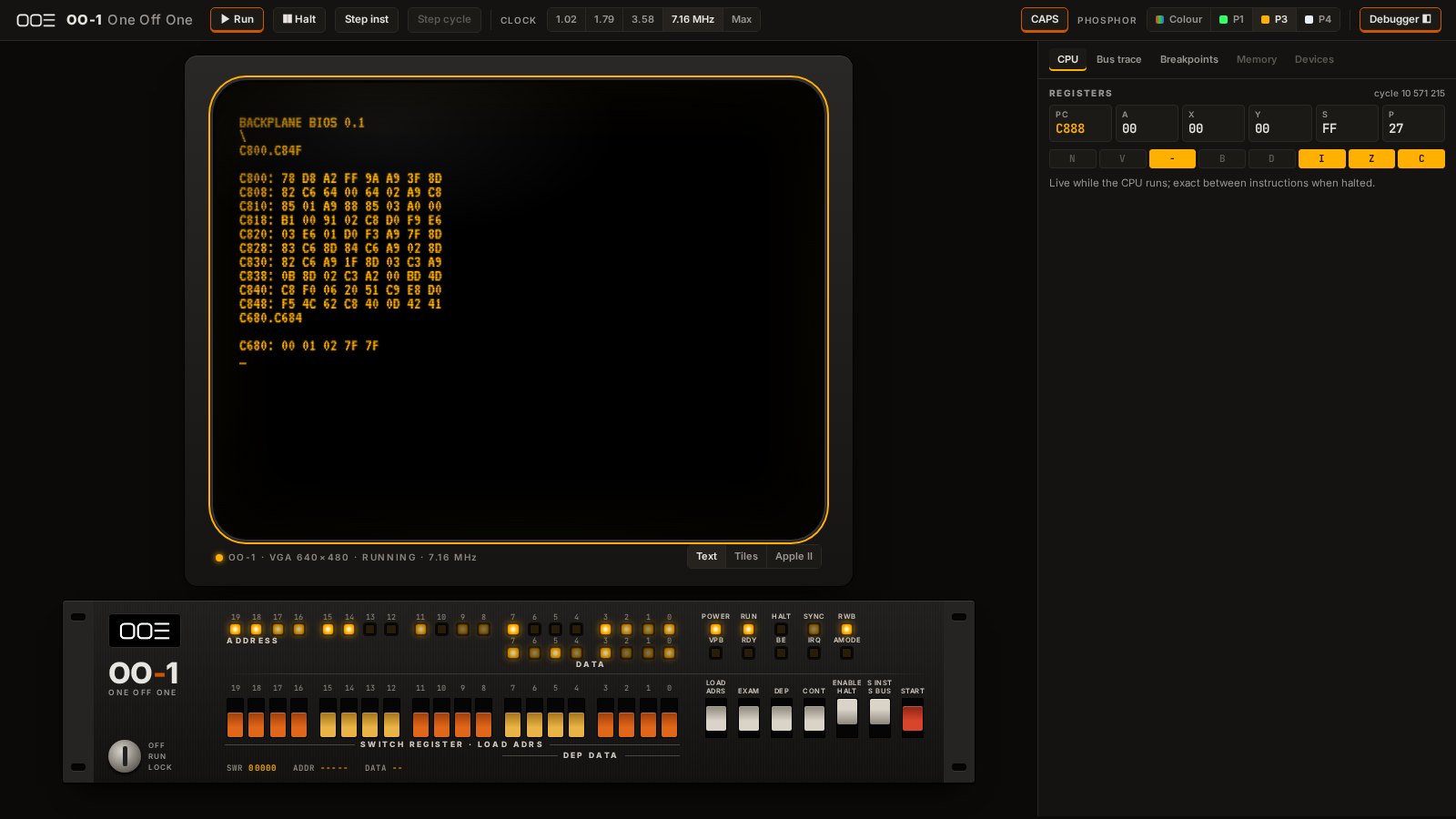Flip the ENABLE HALT switch
This screenshot has width=1456, height=819.
tap(847, 718)
